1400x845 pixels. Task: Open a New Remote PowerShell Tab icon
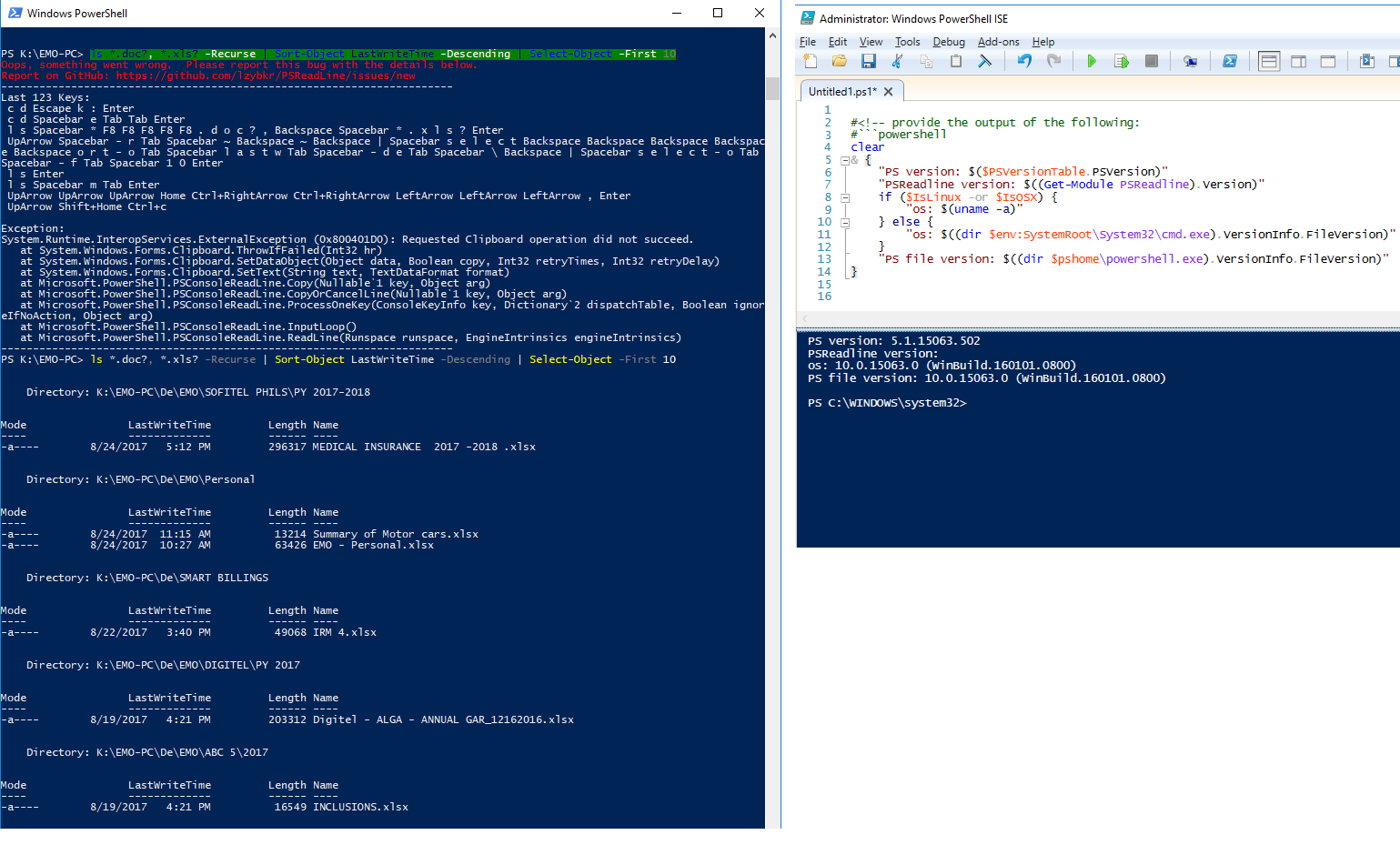point(1192,61)
